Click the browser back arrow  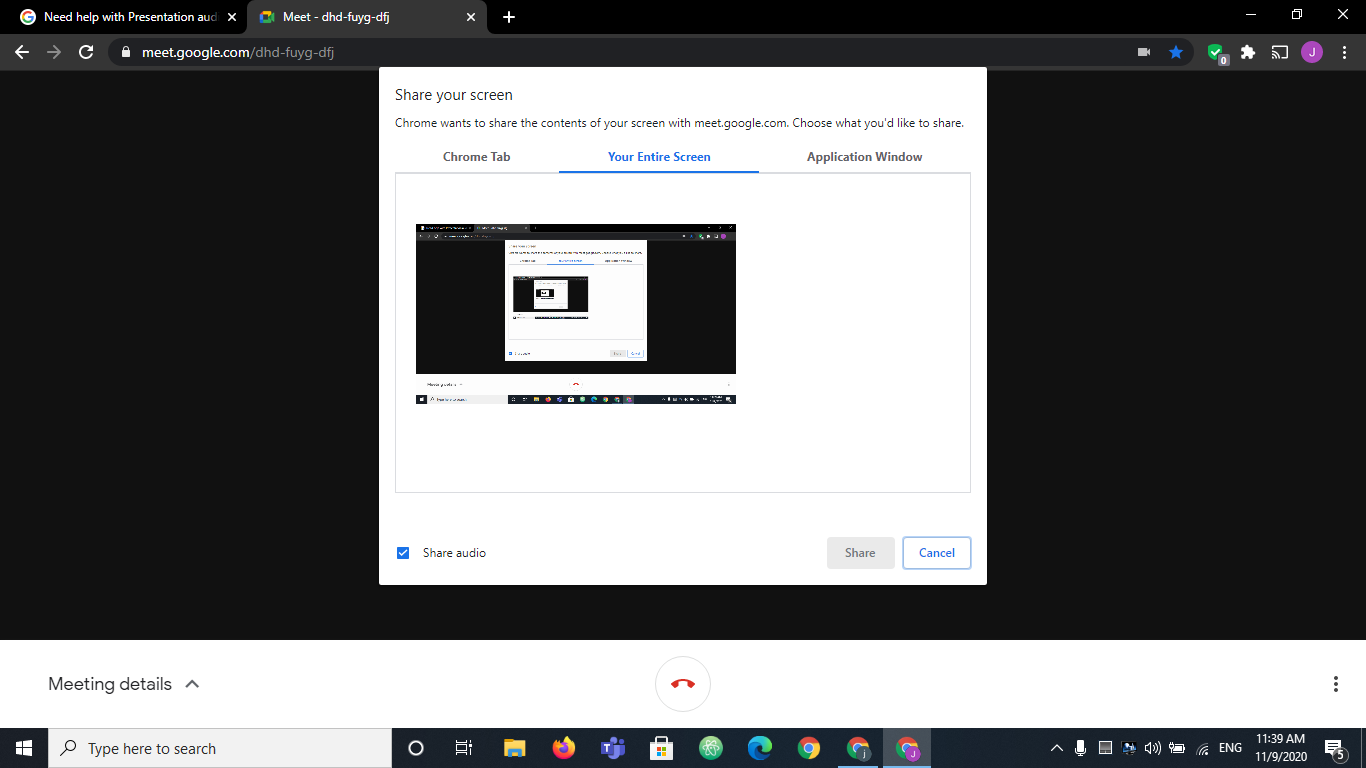pos(22,52)
